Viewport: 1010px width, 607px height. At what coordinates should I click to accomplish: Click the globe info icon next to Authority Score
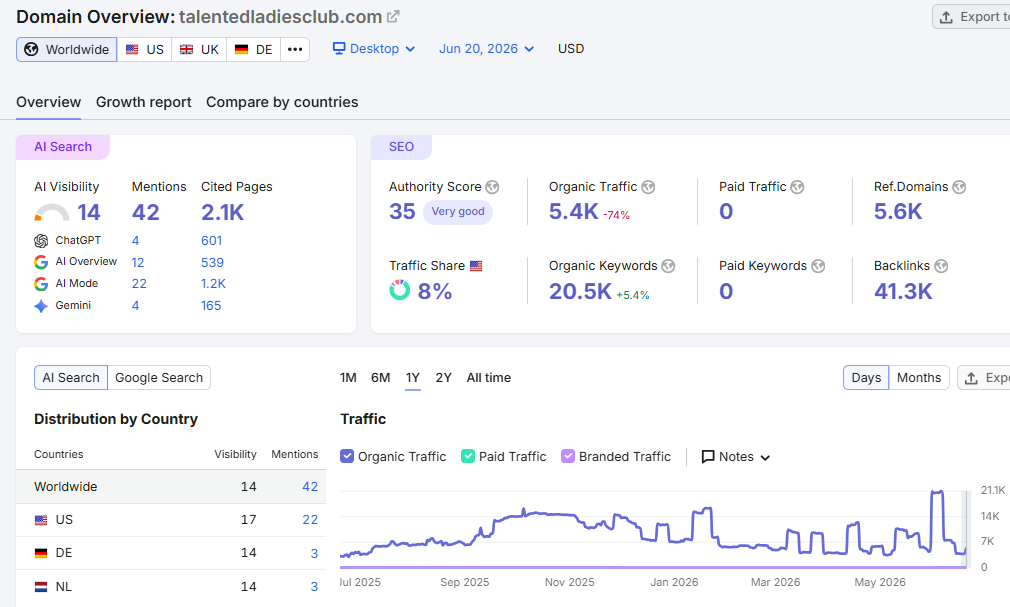coord(492,187)
